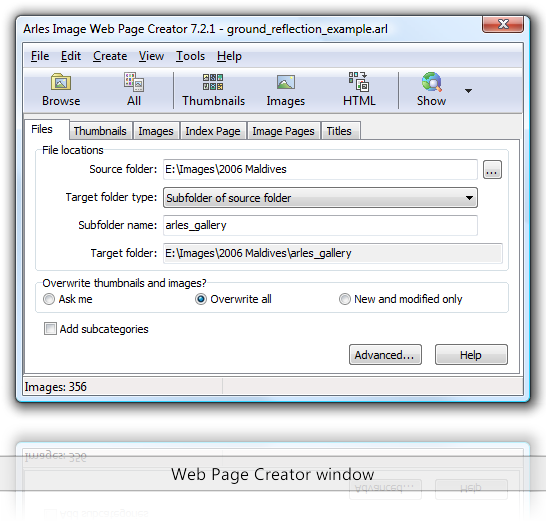Switch to the Image Pages tab

(x=283, y=131)
